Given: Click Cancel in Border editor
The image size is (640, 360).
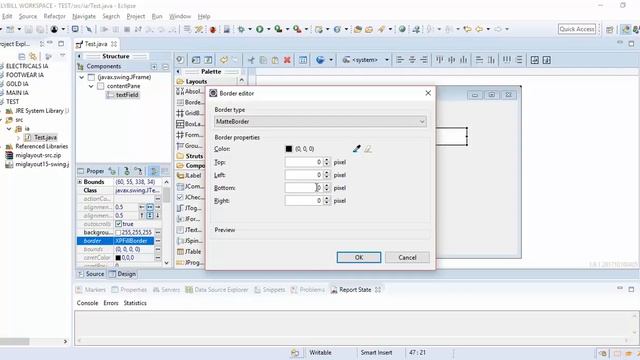Looking at the screenshot, I should point(407,258).
